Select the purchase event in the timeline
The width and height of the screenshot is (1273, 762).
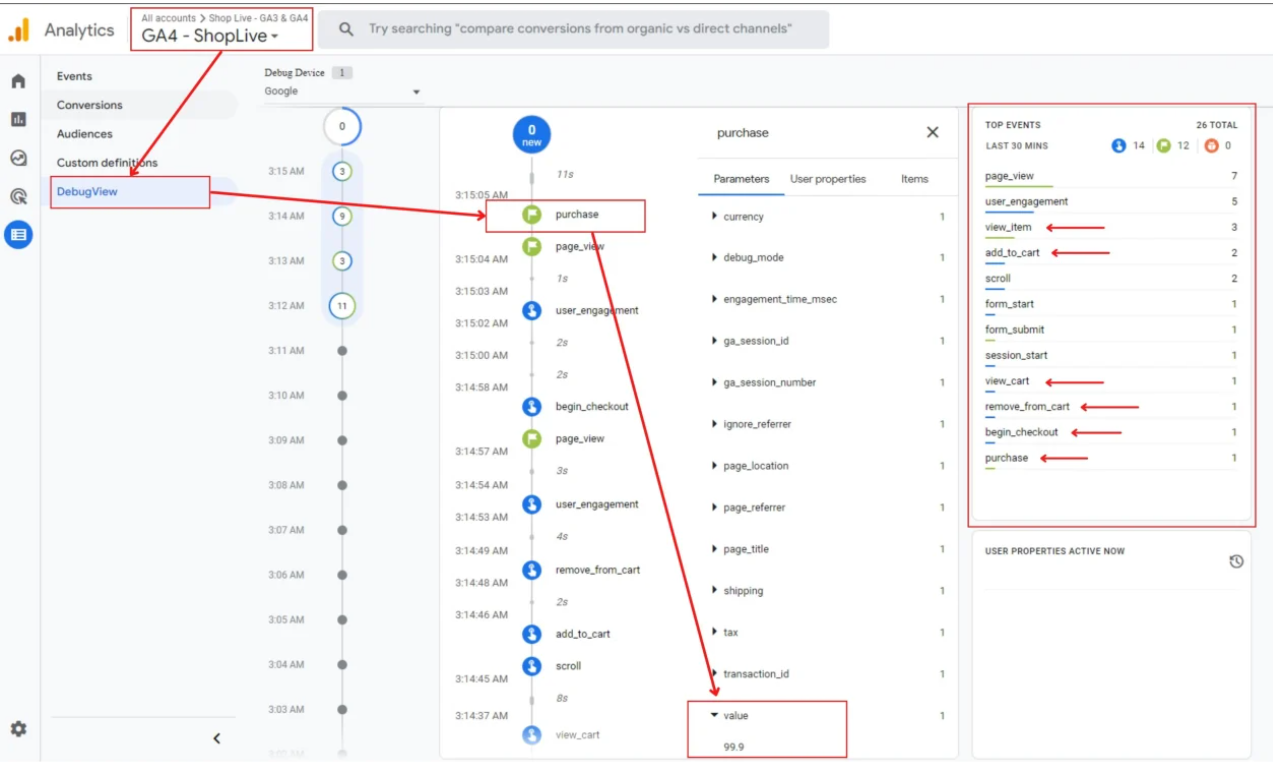[x=576, y=214]
